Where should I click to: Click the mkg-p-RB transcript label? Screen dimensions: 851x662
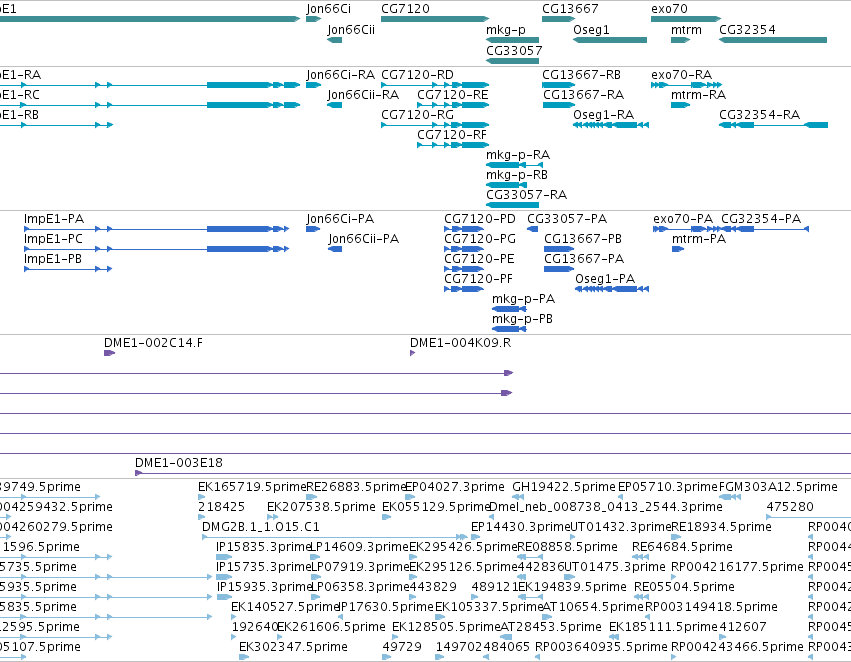(x=517, y=175)
